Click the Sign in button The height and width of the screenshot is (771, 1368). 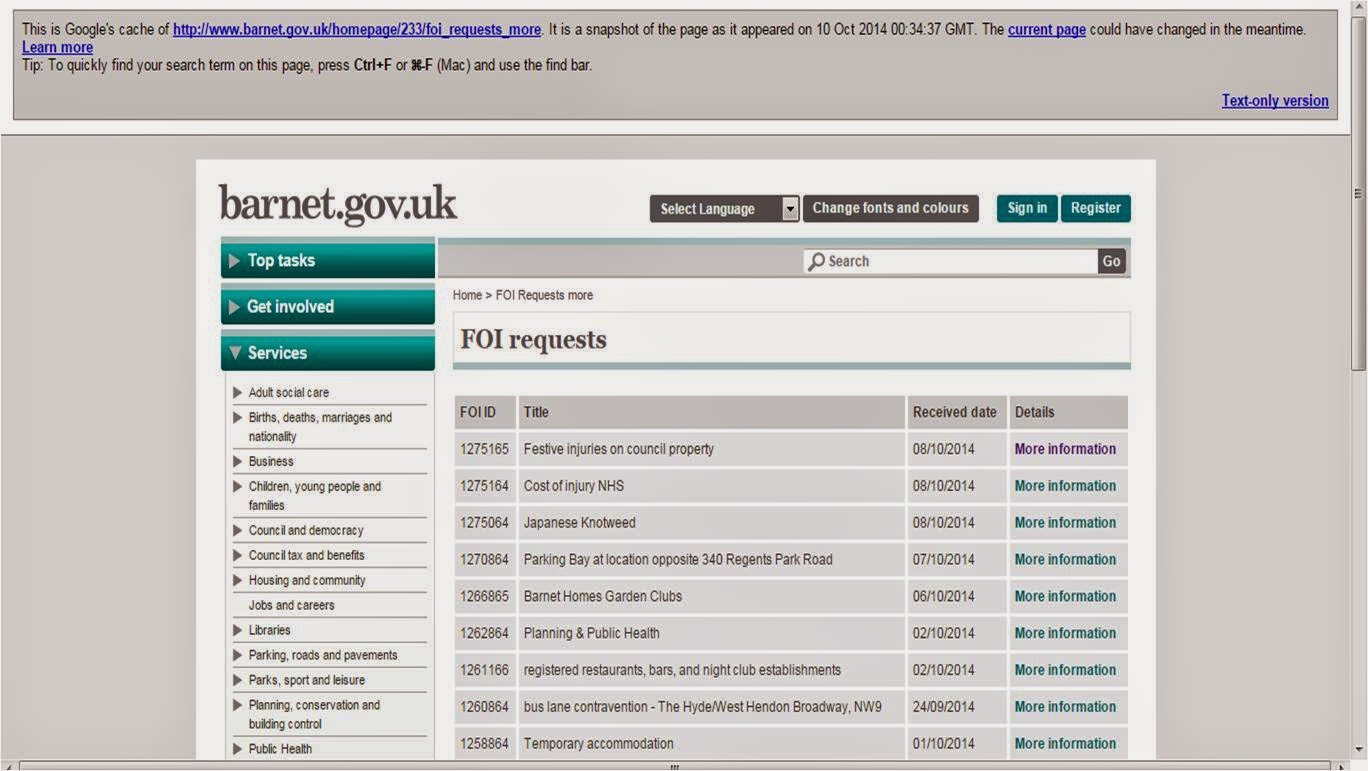tap(1027, 208)
